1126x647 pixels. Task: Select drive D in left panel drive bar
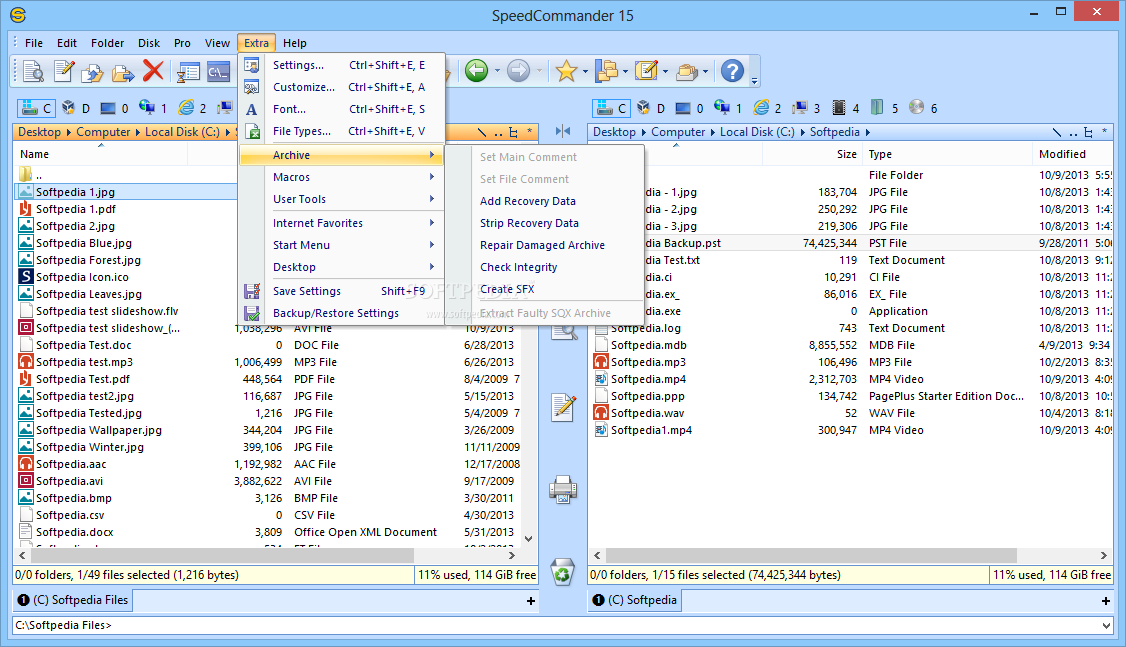click(75, 108)
